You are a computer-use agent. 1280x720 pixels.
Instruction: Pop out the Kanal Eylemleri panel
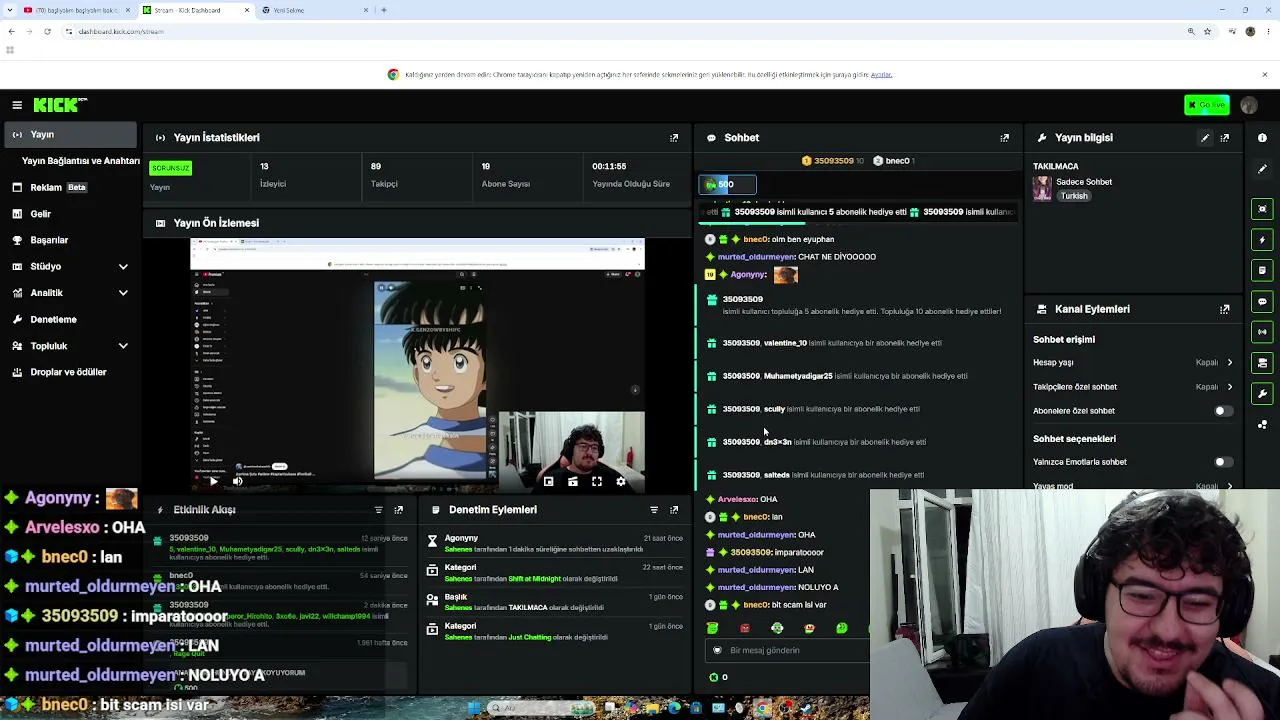pos(1225,310)
